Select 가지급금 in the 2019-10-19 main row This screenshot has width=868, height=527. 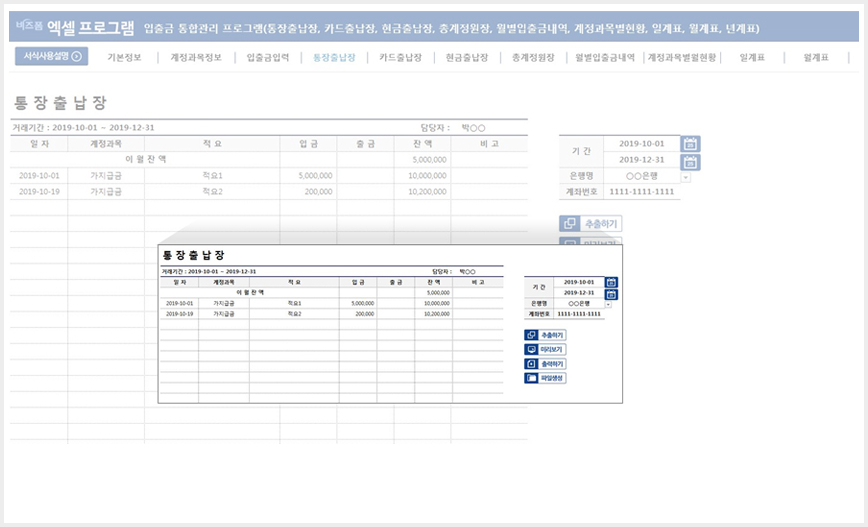click(106, 192)
